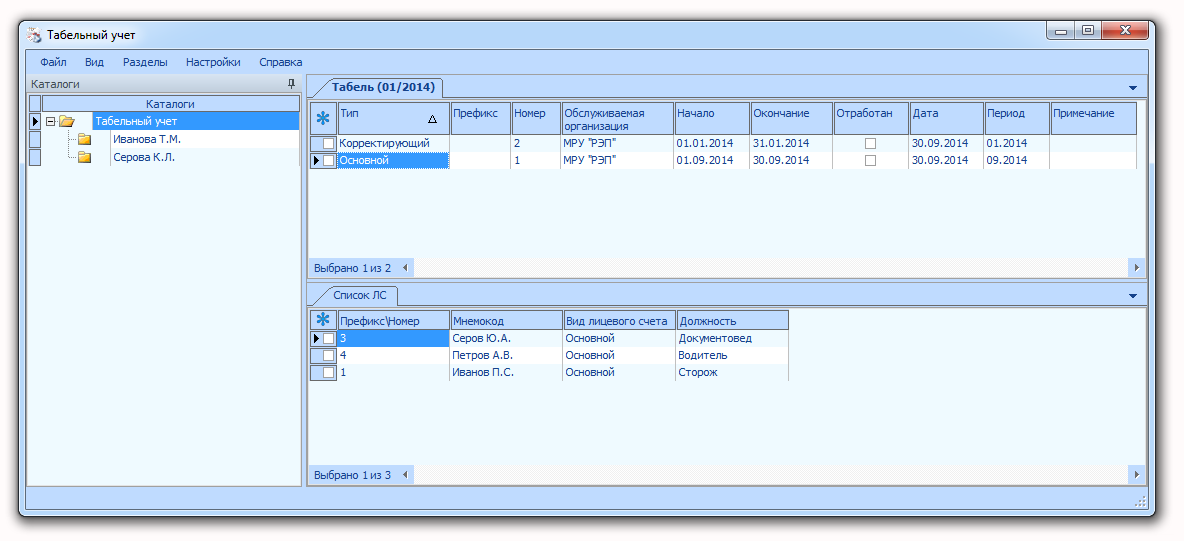Switch to the Табель (01/2014) tab
This screenshot has height=541, width=1184.
383,87
